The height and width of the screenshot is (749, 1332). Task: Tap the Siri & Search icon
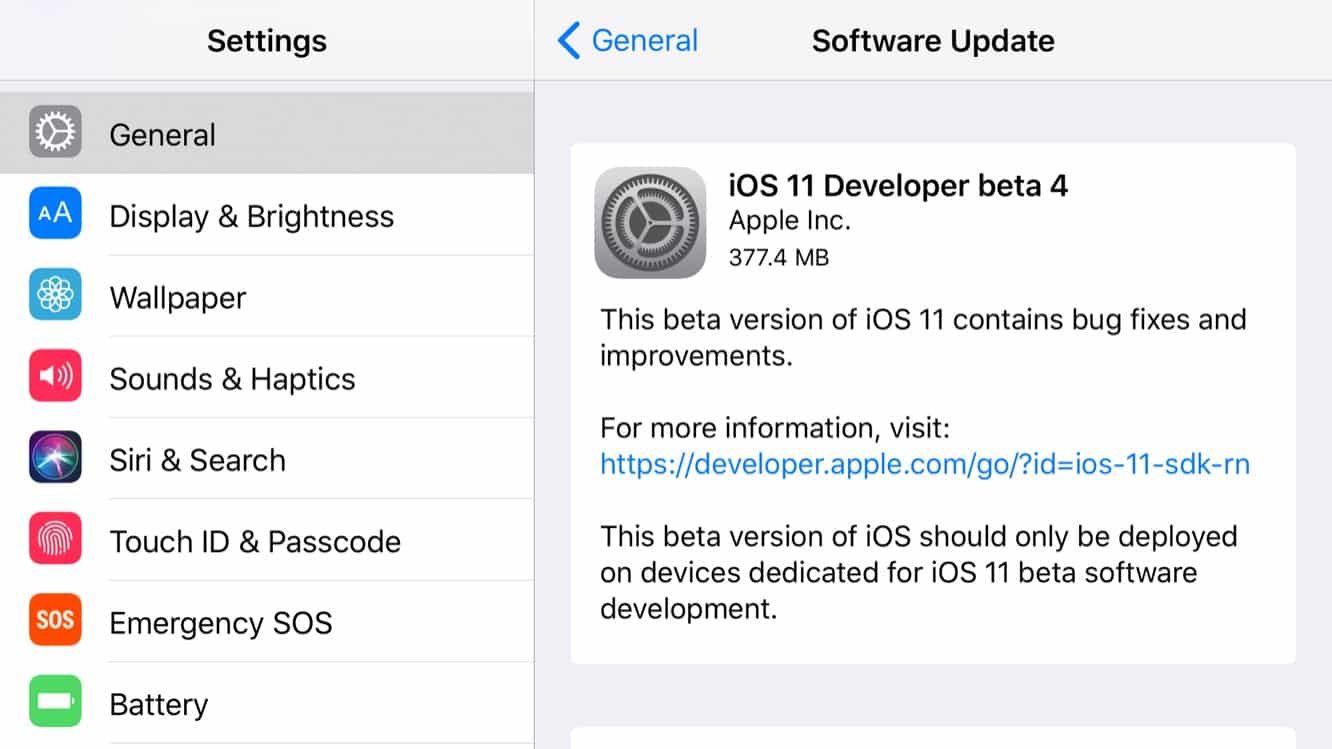55,459
